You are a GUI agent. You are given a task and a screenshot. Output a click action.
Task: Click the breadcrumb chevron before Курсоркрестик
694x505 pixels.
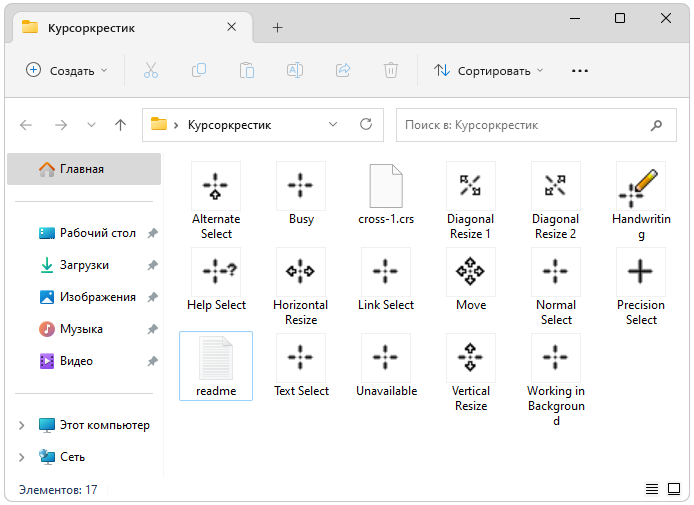[176, 125]
